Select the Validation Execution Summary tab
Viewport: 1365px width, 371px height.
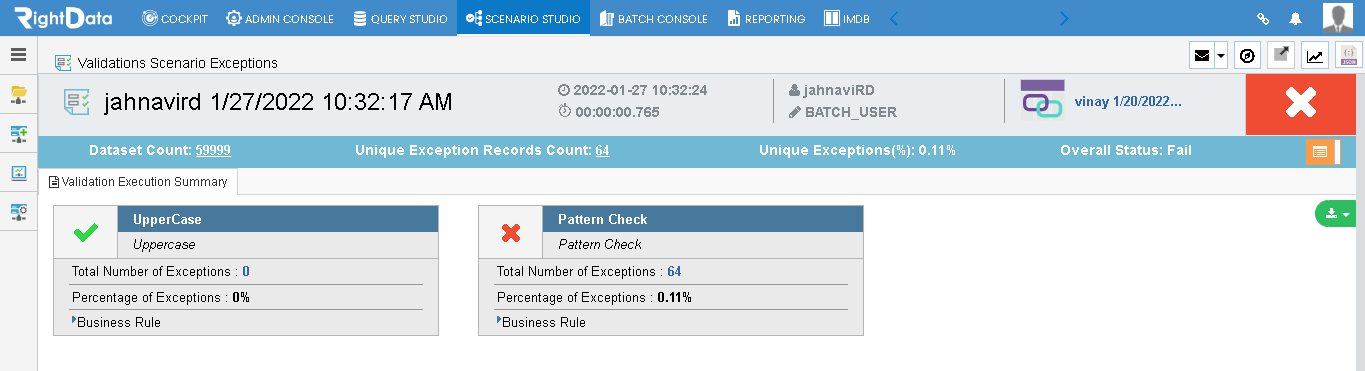tap(138, 182)
